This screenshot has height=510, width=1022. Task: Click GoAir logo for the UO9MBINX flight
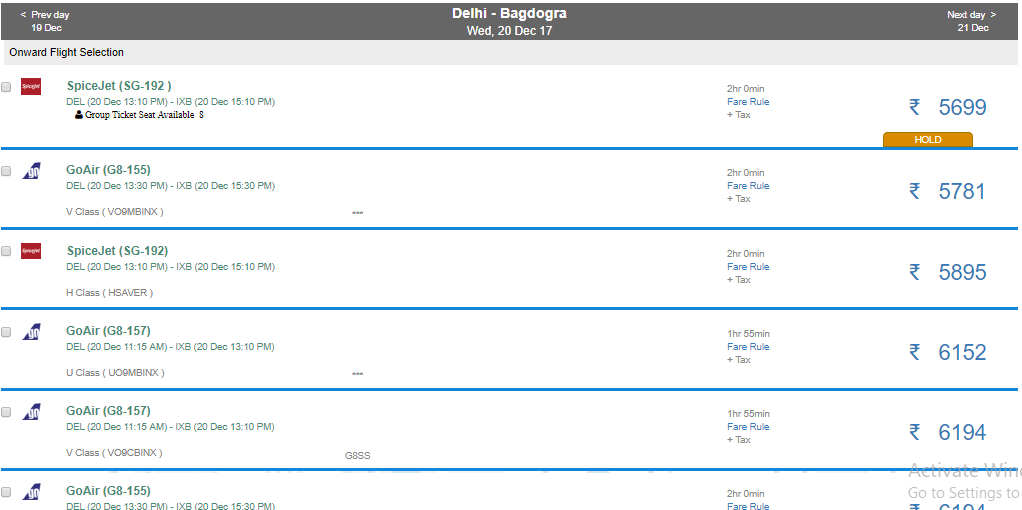click(32, 332)
